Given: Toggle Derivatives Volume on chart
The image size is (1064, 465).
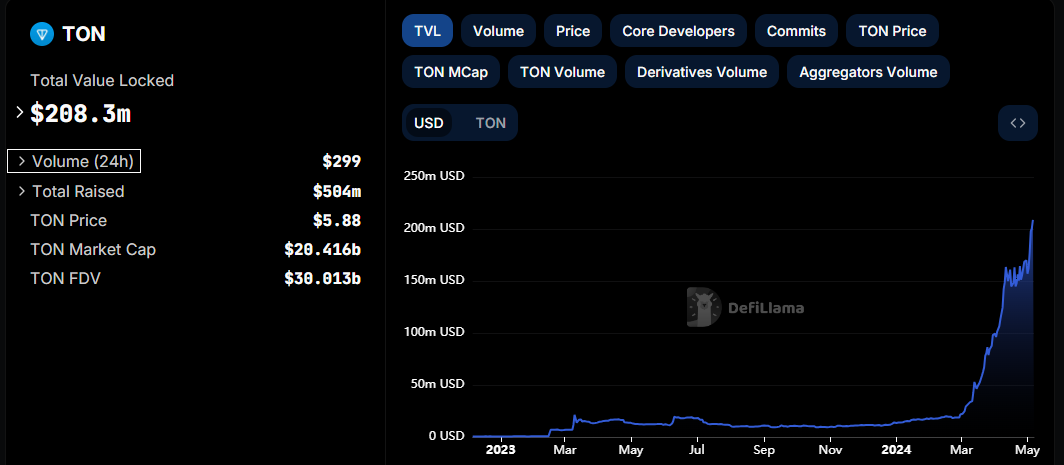Looking at the screenshot, I should click(x=702, y=72).
